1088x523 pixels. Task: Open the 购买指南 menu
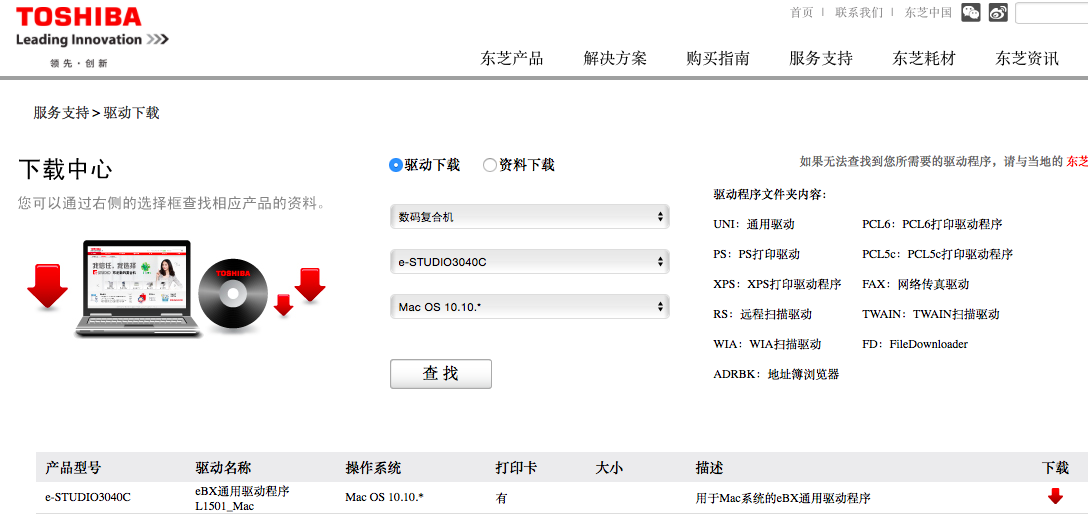[x=717, y=58]
